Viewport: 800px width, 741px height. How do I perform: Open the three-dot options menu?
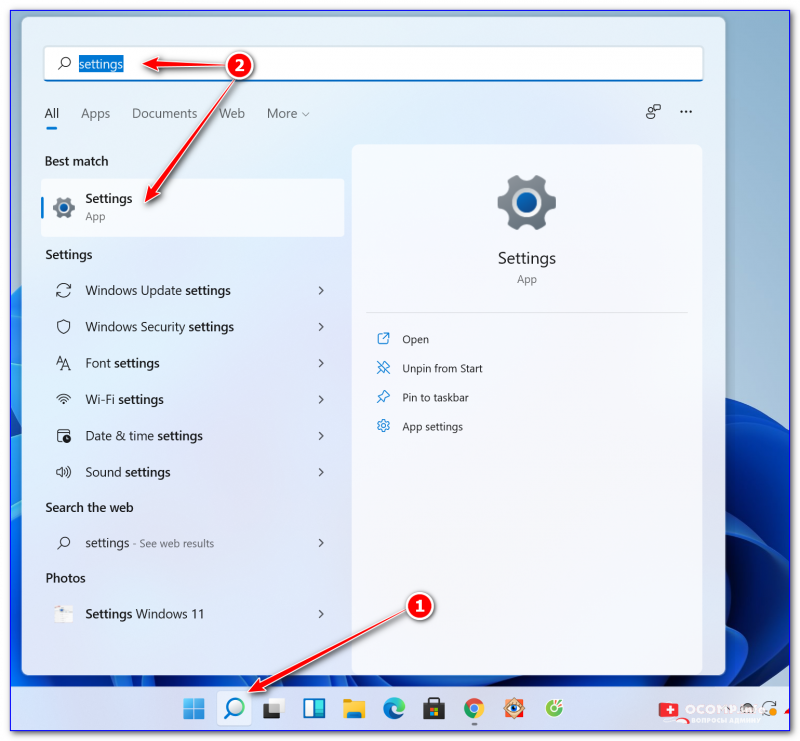click(686, 112)
